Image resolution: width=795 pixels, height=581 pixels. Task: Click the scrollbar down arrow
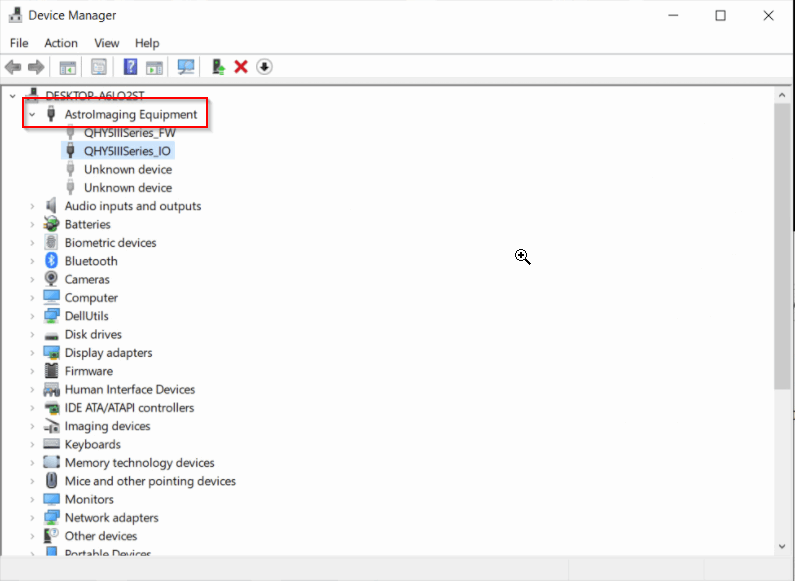(782, 547)
